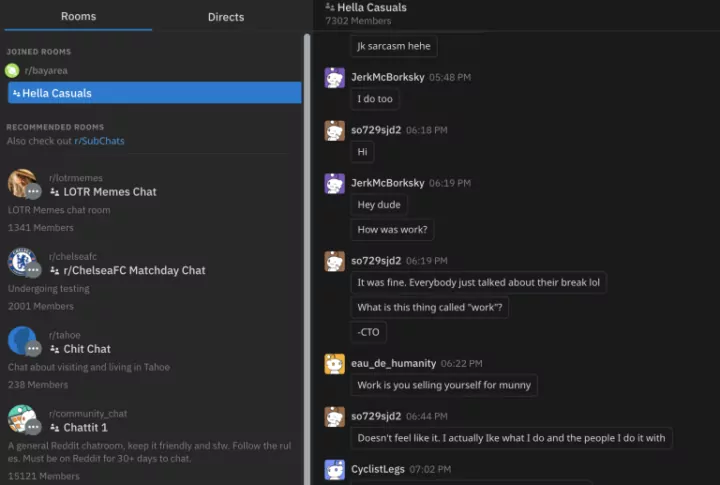
Task: Click the r/tahoe blue avatar icon
Action: [22, 341]
